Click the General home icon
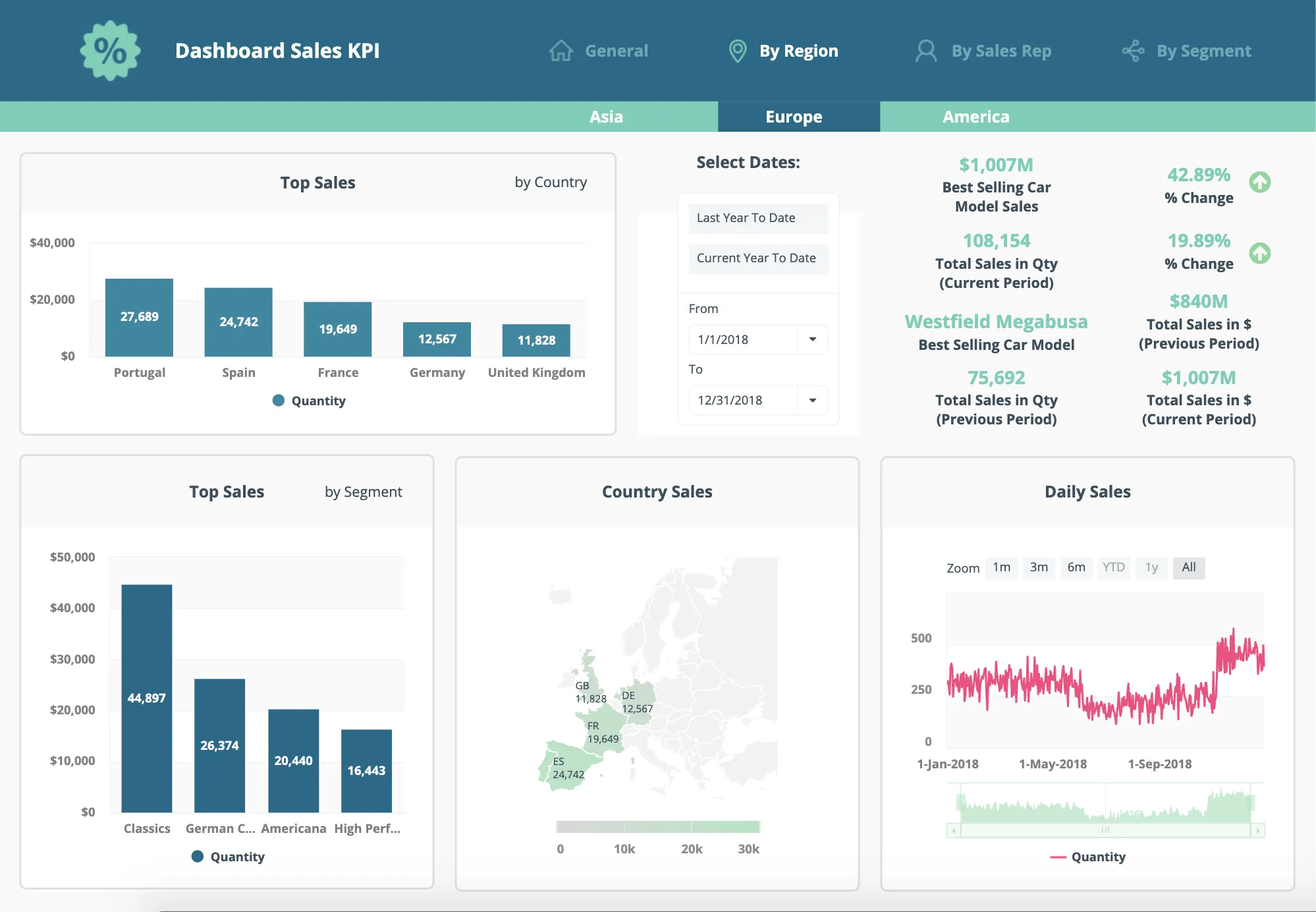Viewport: 1316px width, 912px height. pyautogui.click(x=561, y=51)
